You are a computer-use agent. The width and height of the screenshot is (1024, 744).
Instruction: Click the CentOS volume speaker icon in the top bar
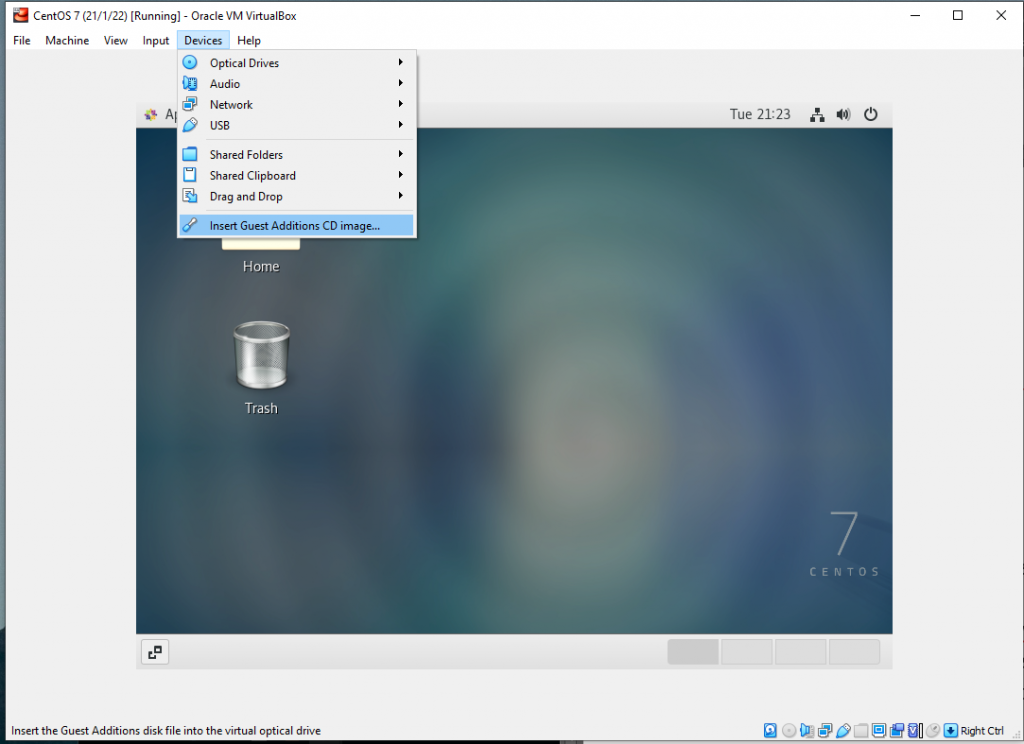[843, 115]
